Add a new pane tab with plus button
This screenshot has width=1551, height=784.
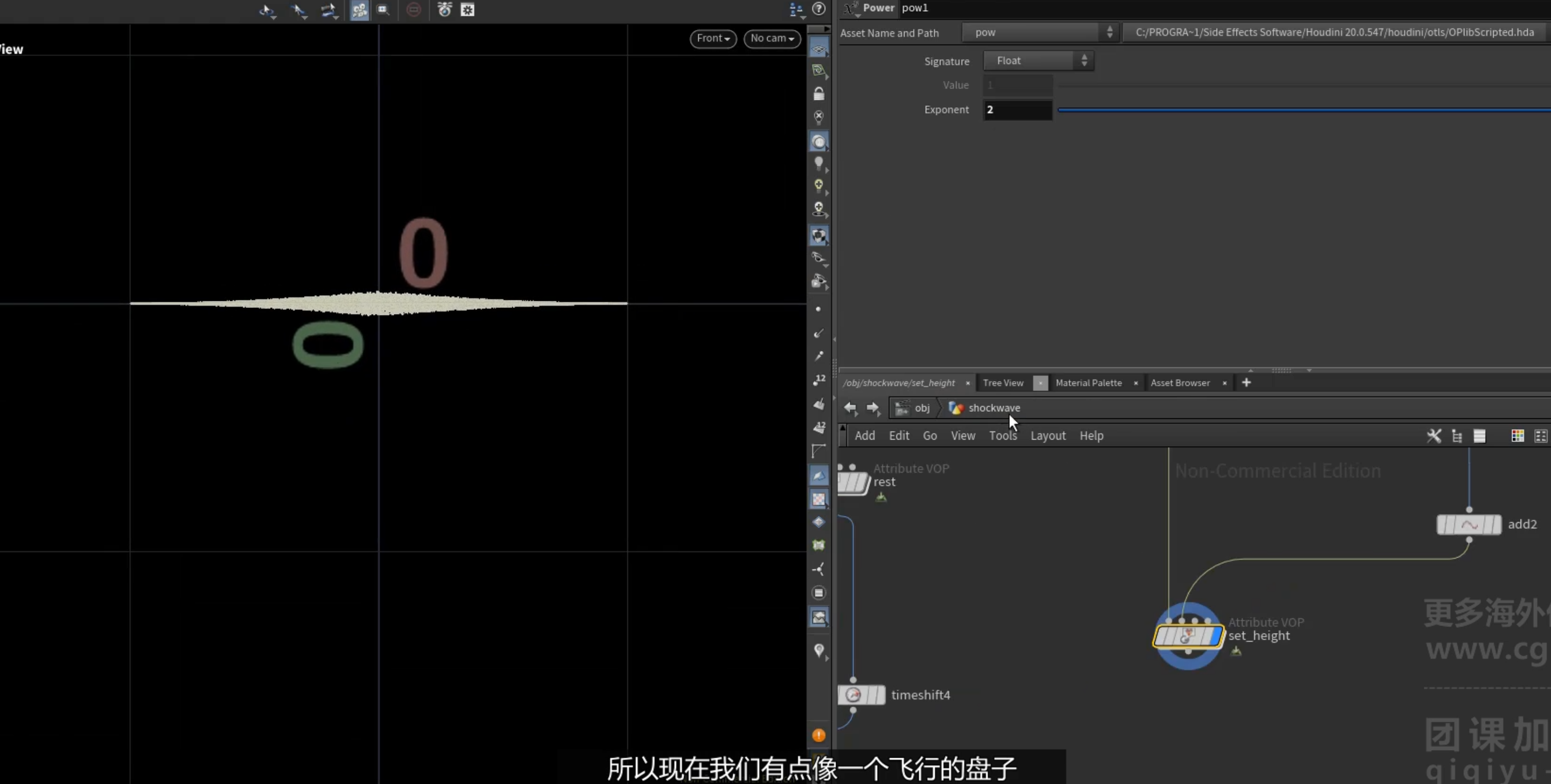coord(1246,383)
